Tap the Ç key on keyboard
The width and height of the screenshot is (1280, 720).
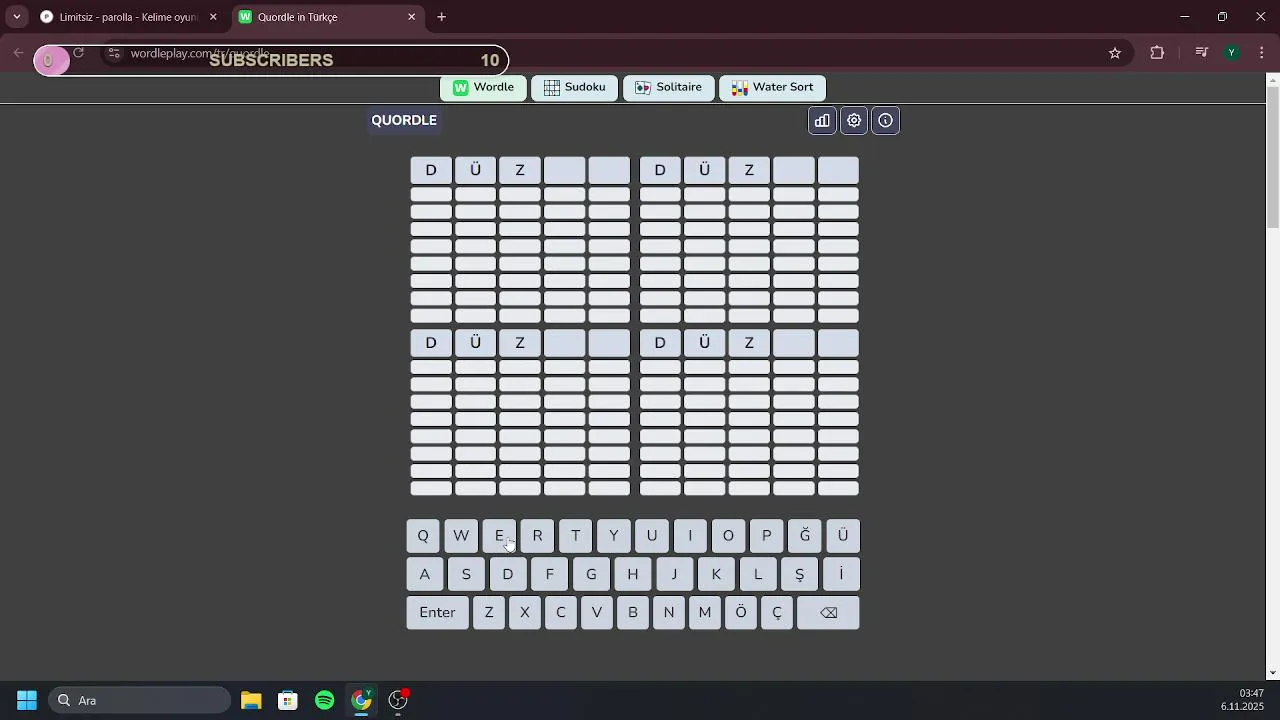(777, 613)
